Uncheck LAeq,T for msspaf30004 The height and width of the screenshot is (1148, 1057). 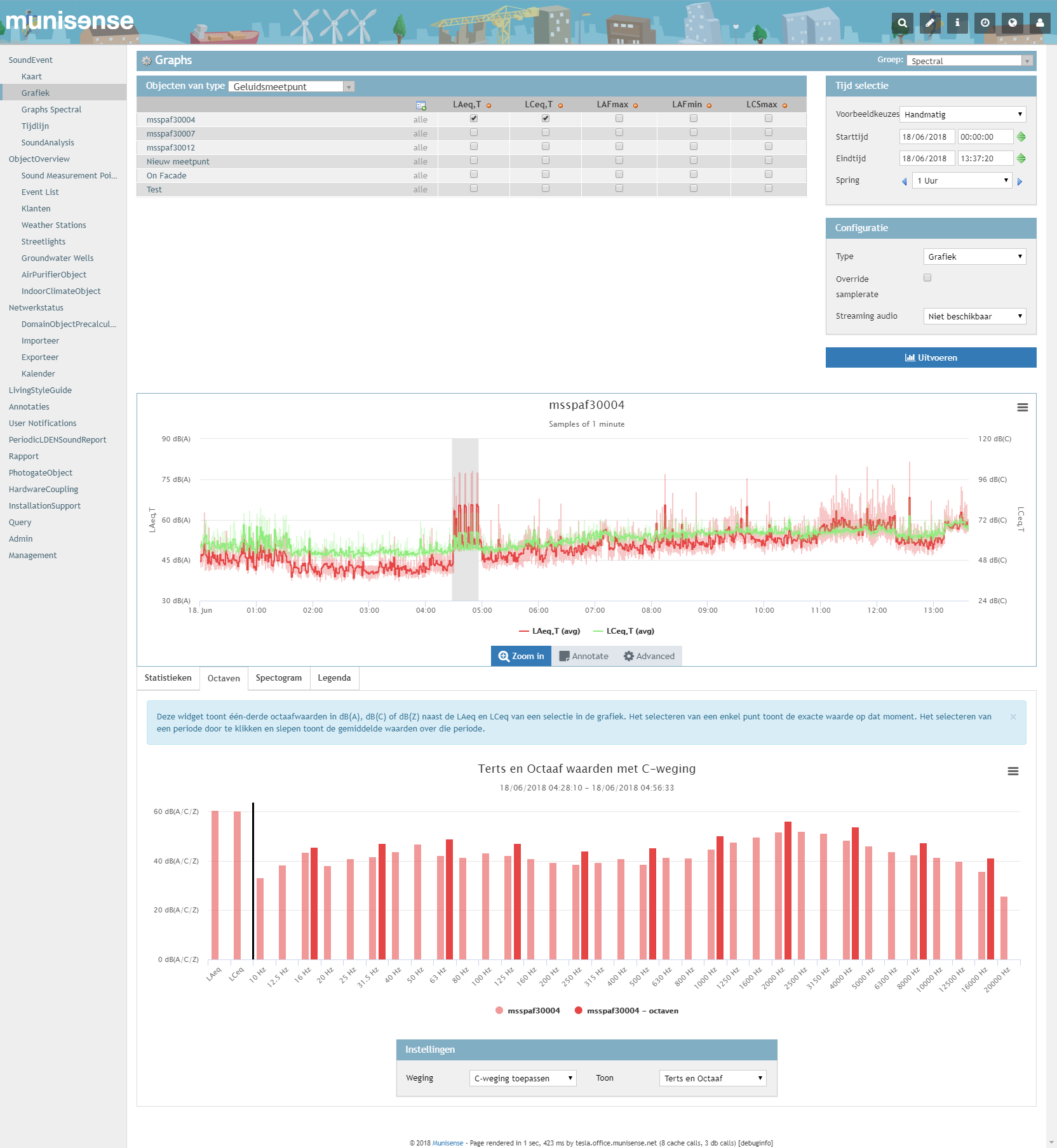[474, 119]
